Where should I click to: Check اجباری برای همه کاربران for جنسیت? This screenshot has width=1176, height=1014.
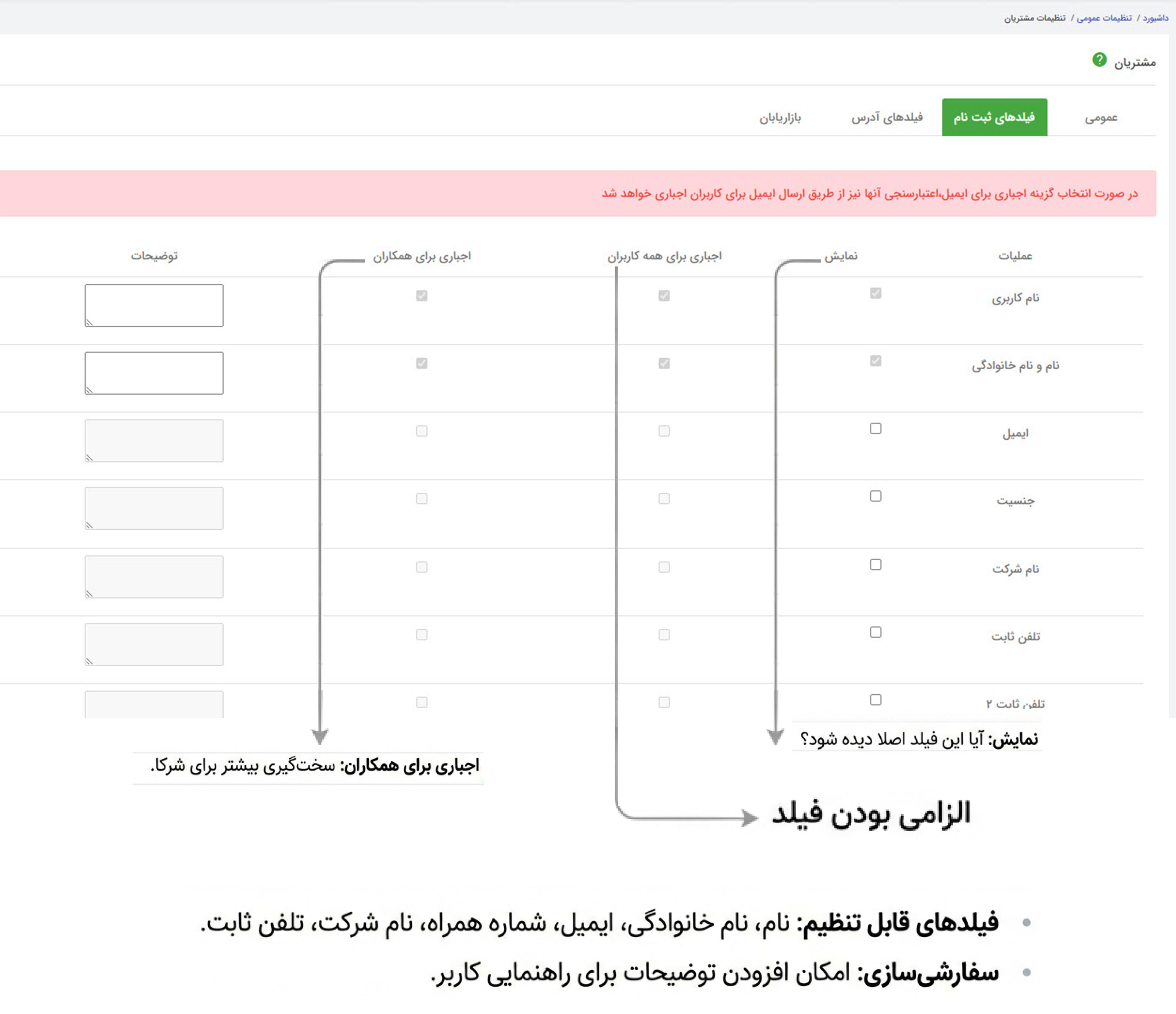664,498
